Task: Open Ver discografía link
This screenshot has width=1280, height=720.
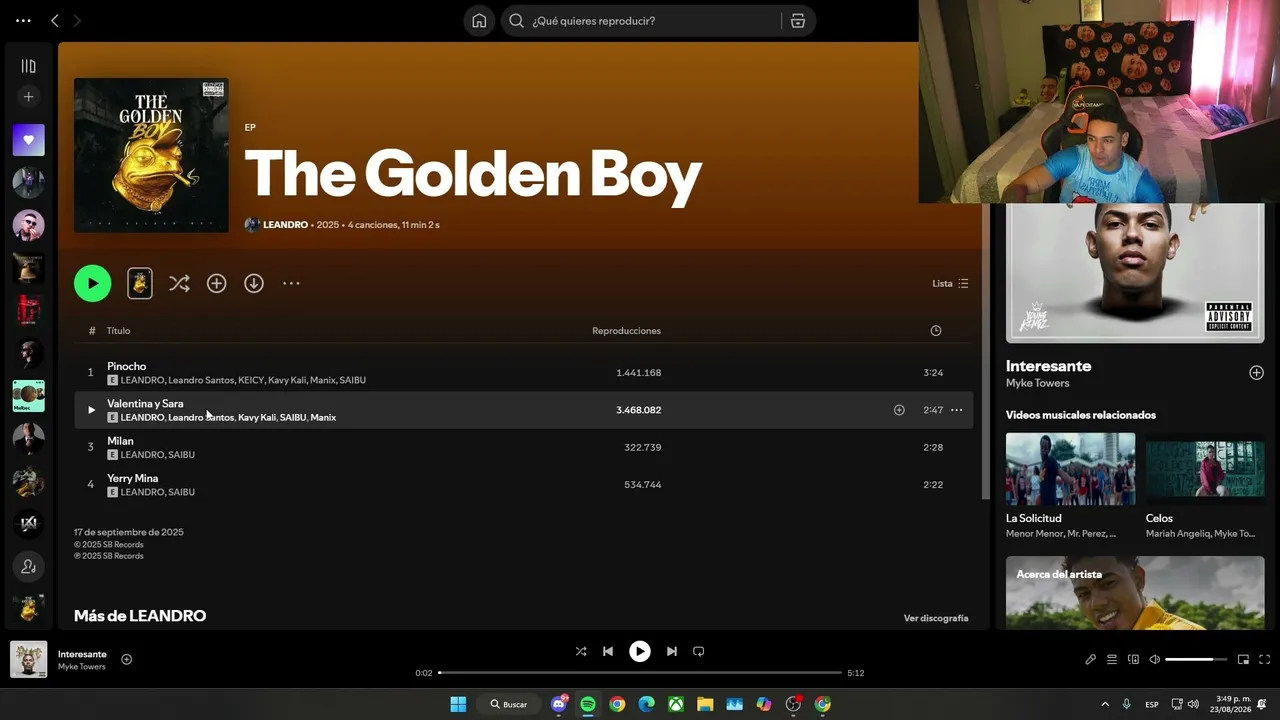Action: (936, 618)
